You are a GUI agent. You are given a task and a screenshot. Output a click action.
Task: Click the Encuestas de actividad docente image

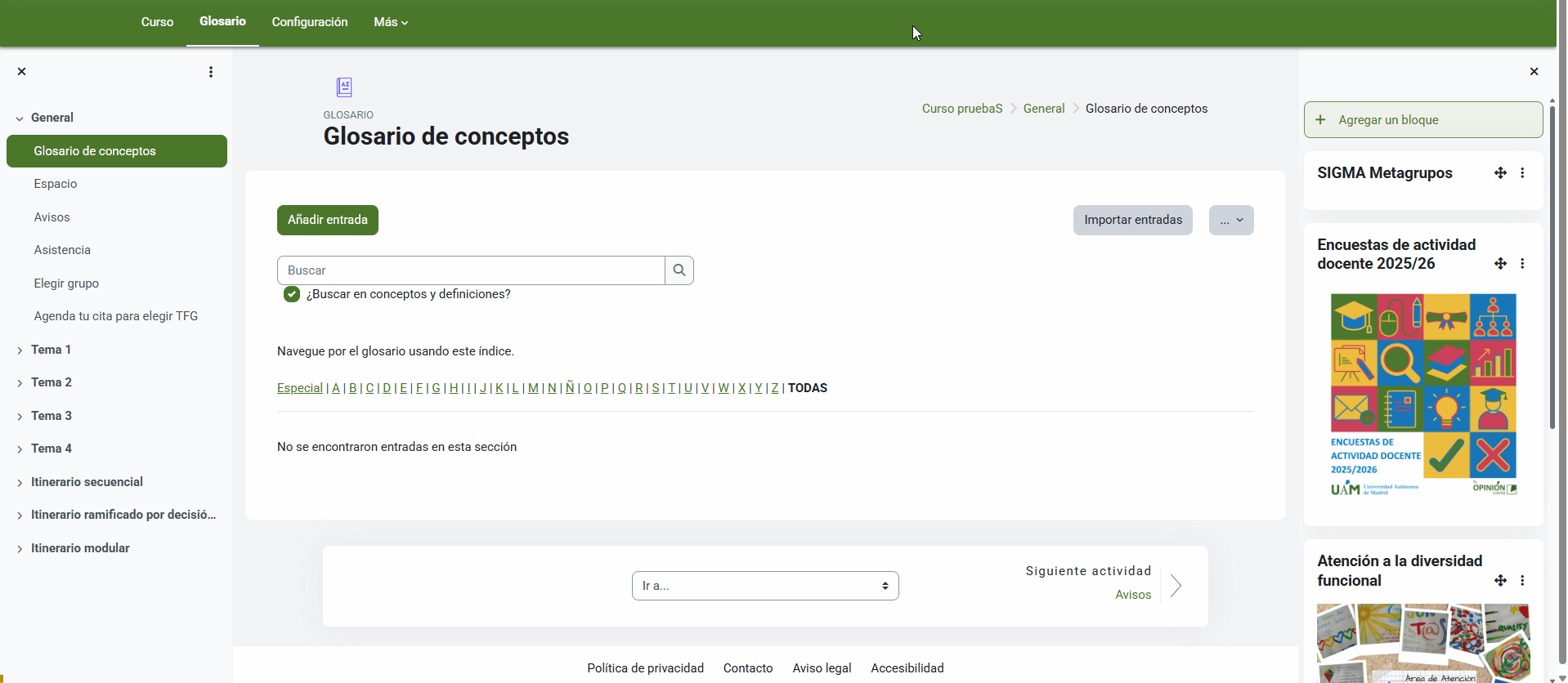(x=1422, y=395)
